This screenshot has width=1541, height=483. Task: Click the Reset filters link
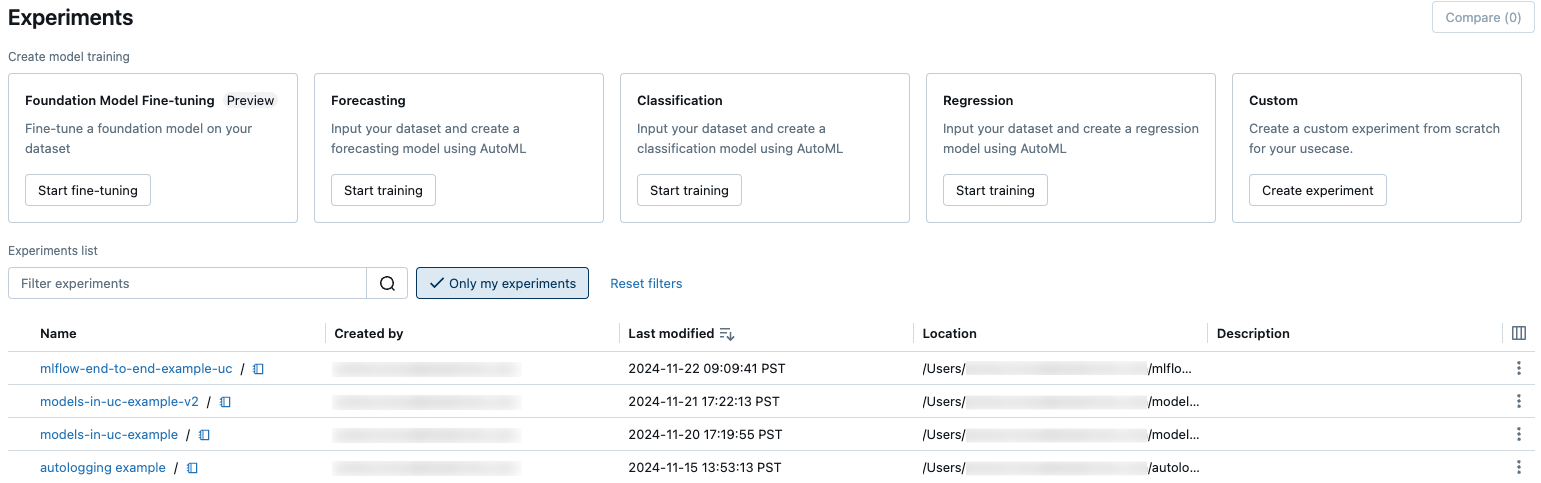point(646,283)
